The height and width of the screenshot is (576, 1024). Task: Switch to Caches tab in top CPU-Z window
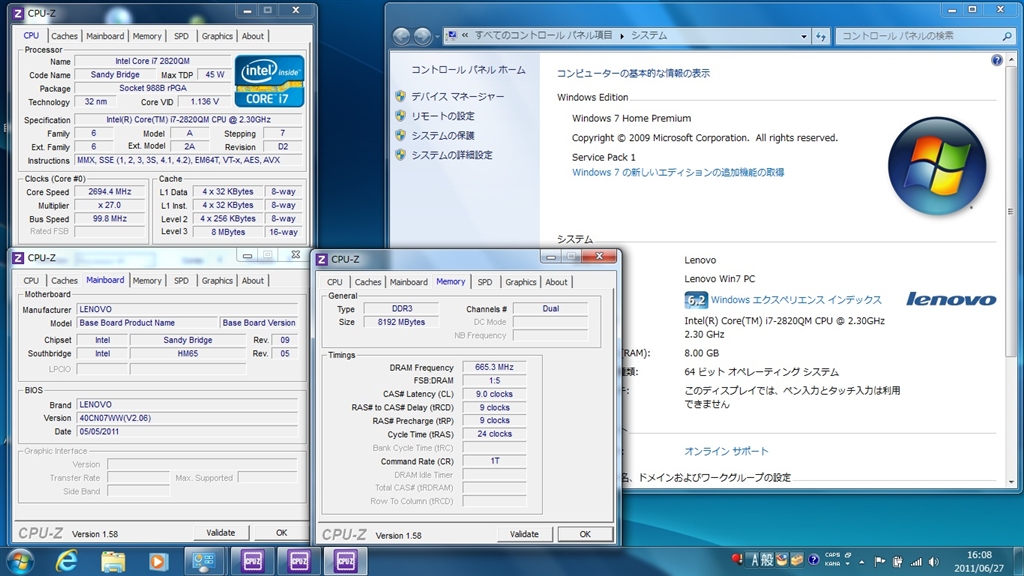64,36
